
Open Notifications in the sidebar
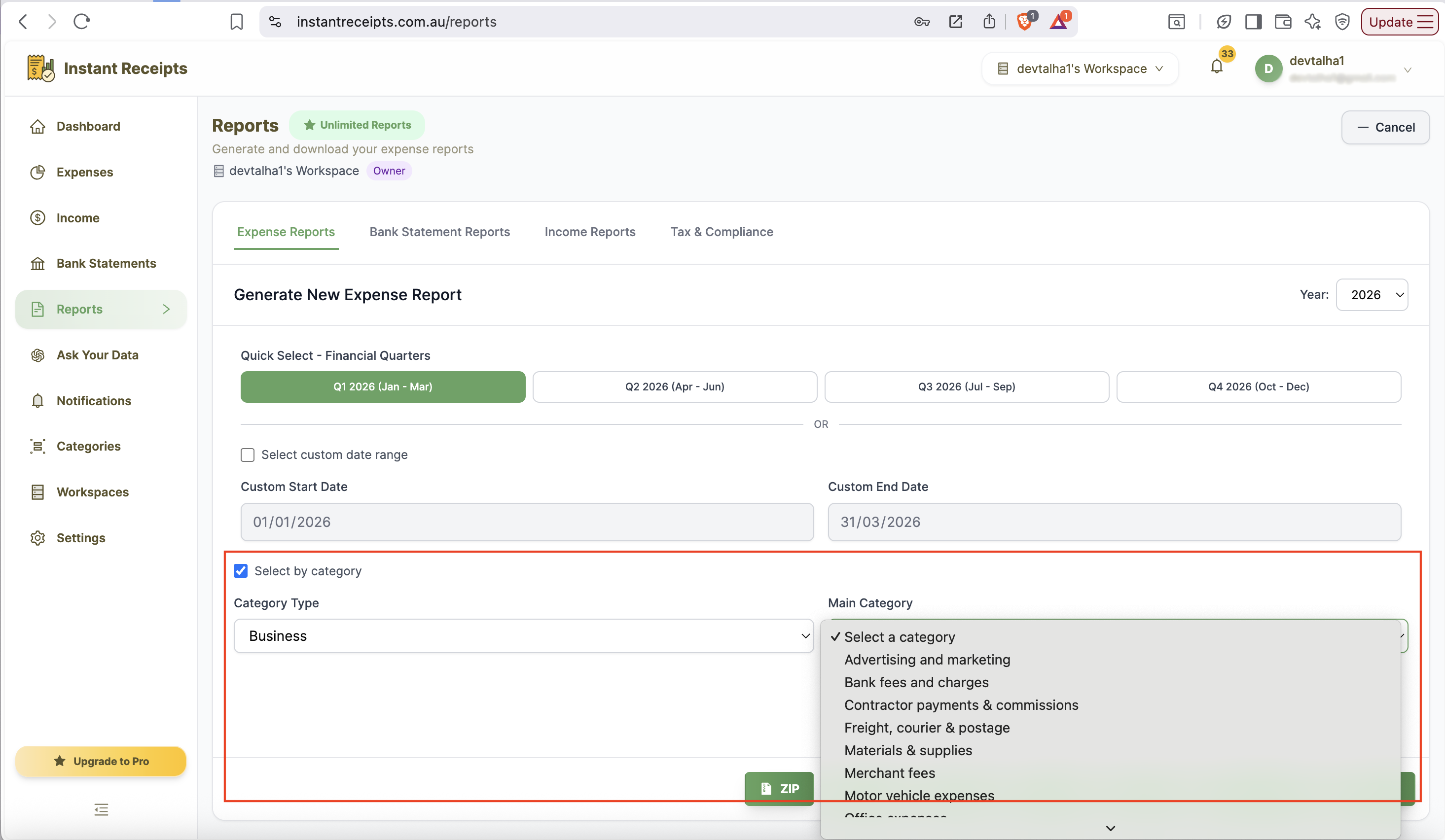click(x=94, y=400)
